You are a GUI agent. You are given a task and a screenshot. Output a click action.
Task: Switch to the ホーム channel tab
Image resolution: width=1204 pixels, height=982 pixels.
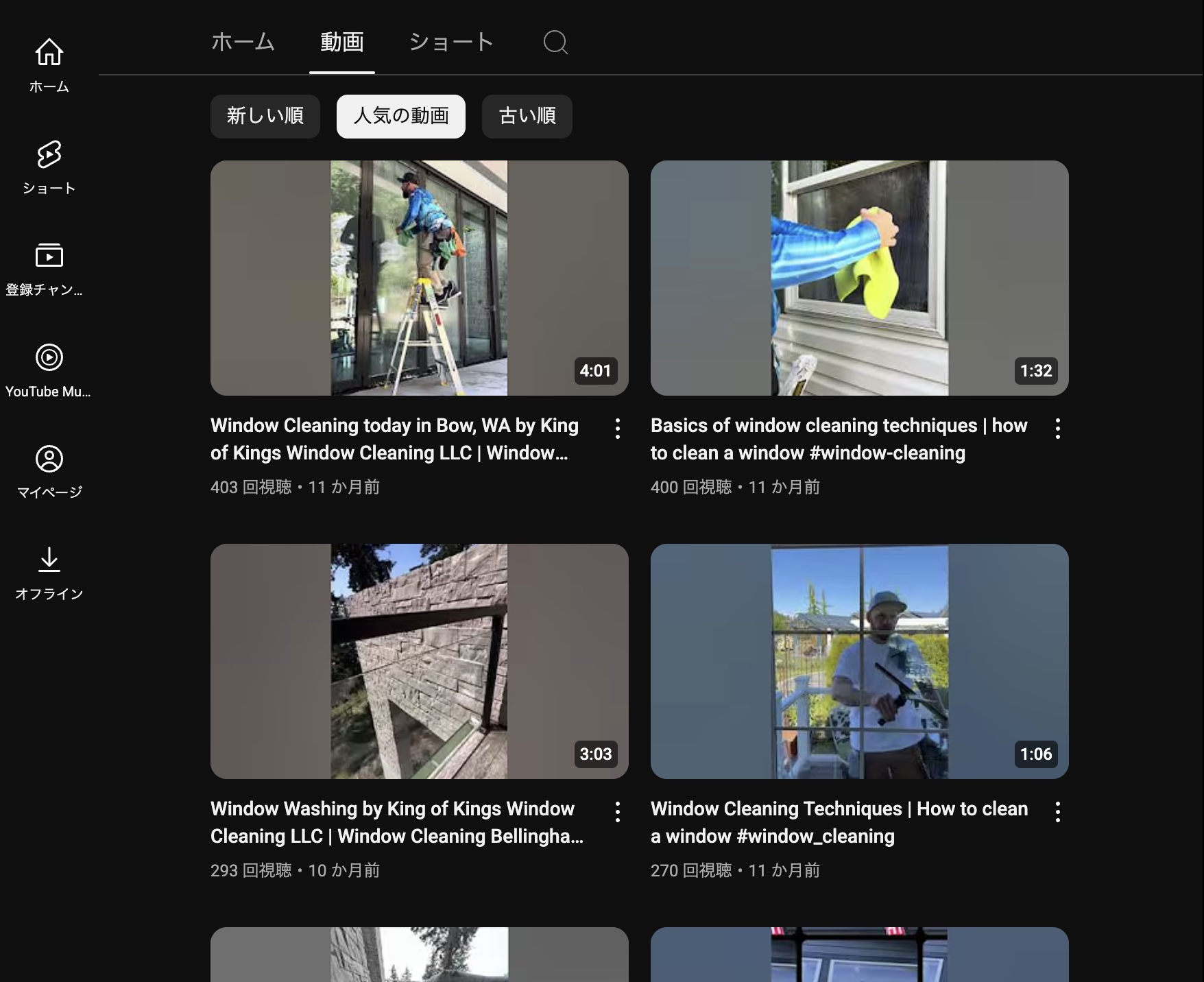click(x=243, y=43)
